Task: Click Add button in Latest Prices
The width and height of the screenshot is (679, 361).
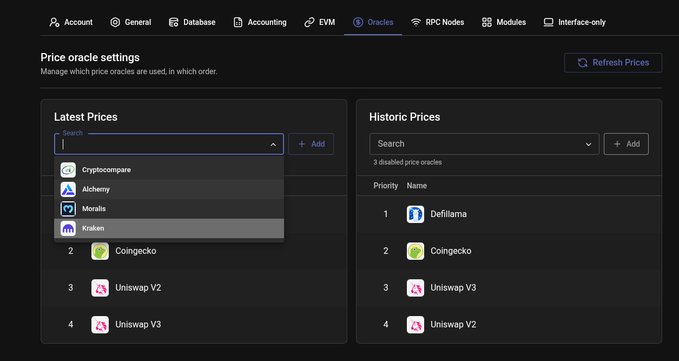Action: [x=311, y=144]
